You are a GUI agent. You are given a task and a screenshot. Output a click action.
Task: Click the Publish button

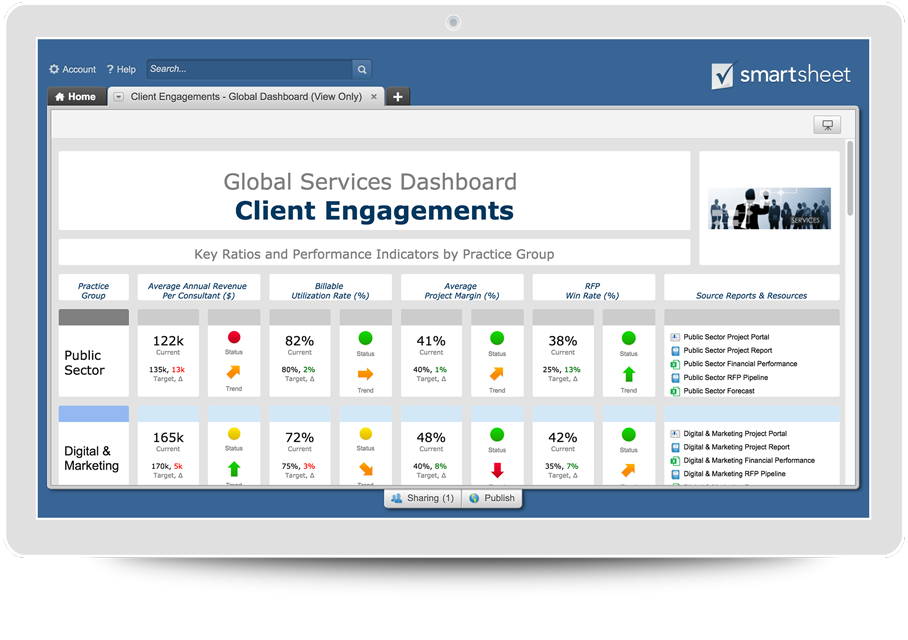[491, 498]
